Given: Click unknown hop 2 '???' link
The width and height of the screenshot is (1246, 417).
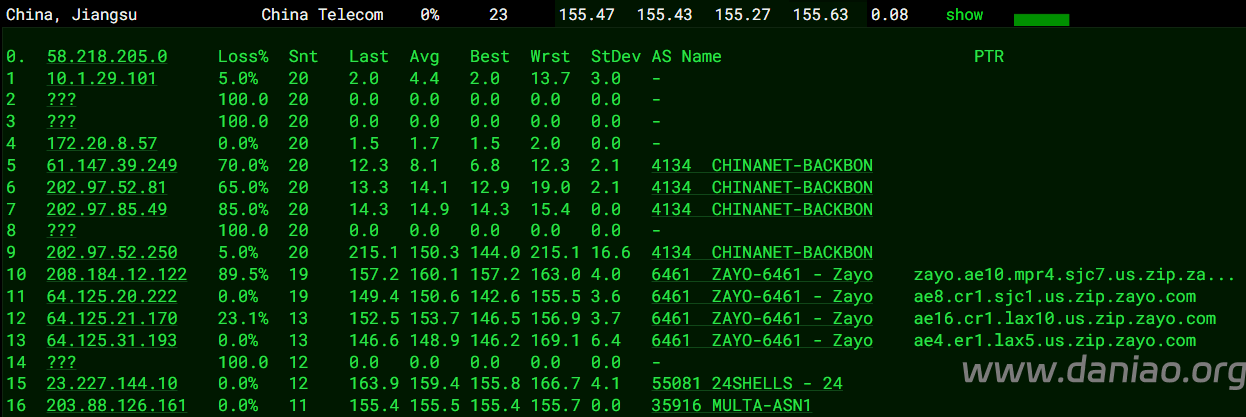Looking at the screenshot, I should pyautogui.click(x=62, y=100).
